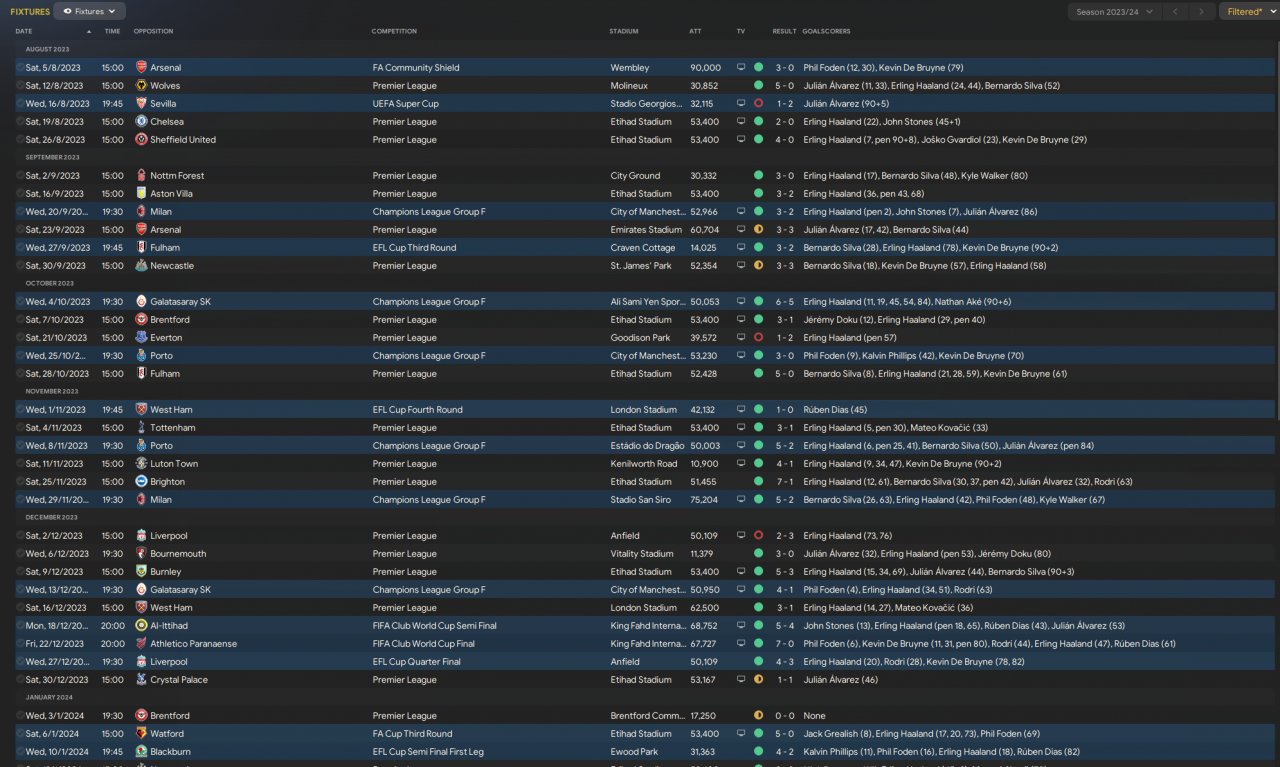This screenshot has height=767, width=1280.
Task: Click the Wembley stadium name
Action: click(630, 68)
